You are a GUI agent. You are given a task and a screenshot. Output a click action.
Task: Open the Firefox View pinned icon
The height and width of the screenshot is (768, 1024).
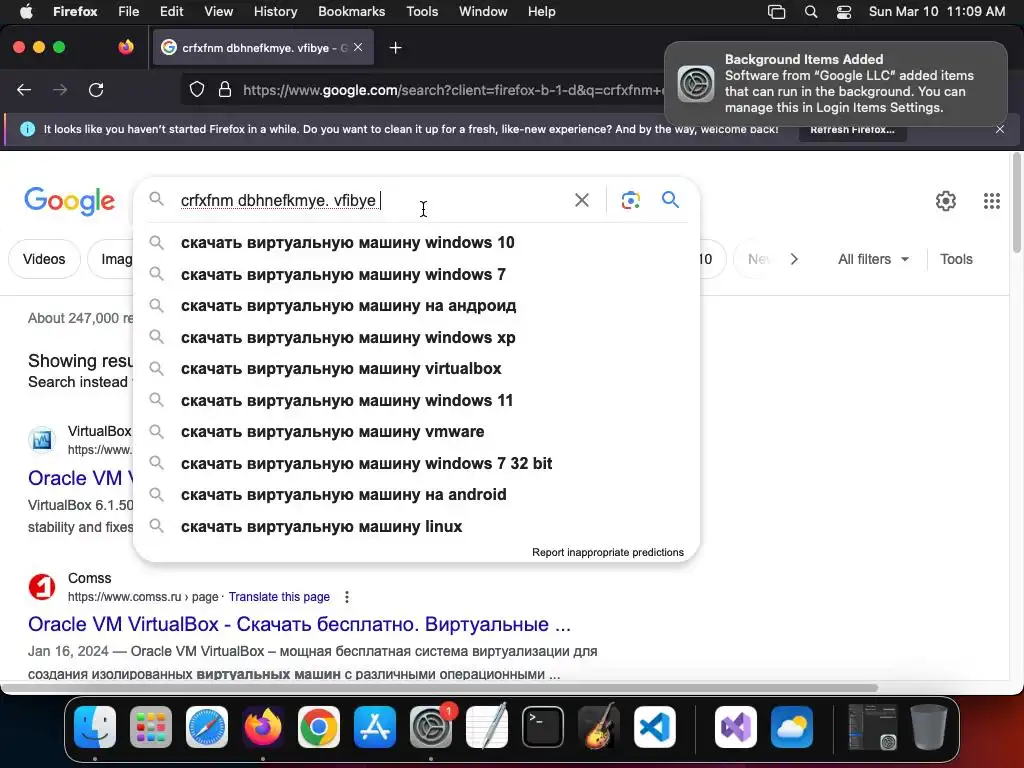tap(126, 47)
